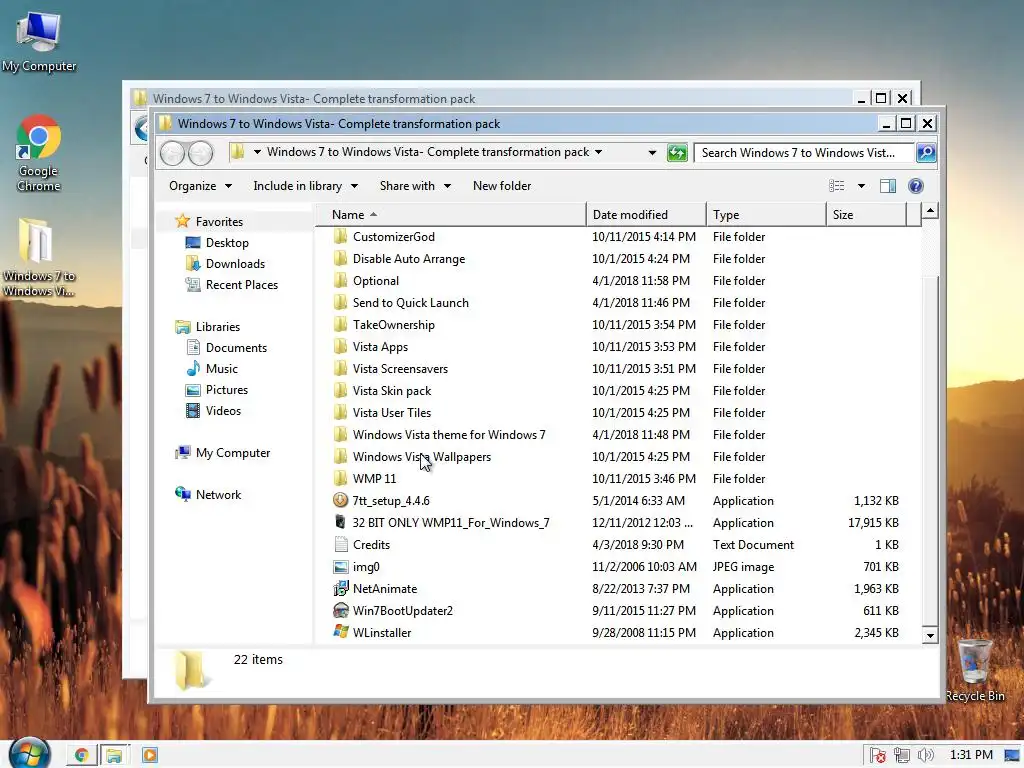
Task: Select the Send to Quick Launch folder
Action: point(411,303)
